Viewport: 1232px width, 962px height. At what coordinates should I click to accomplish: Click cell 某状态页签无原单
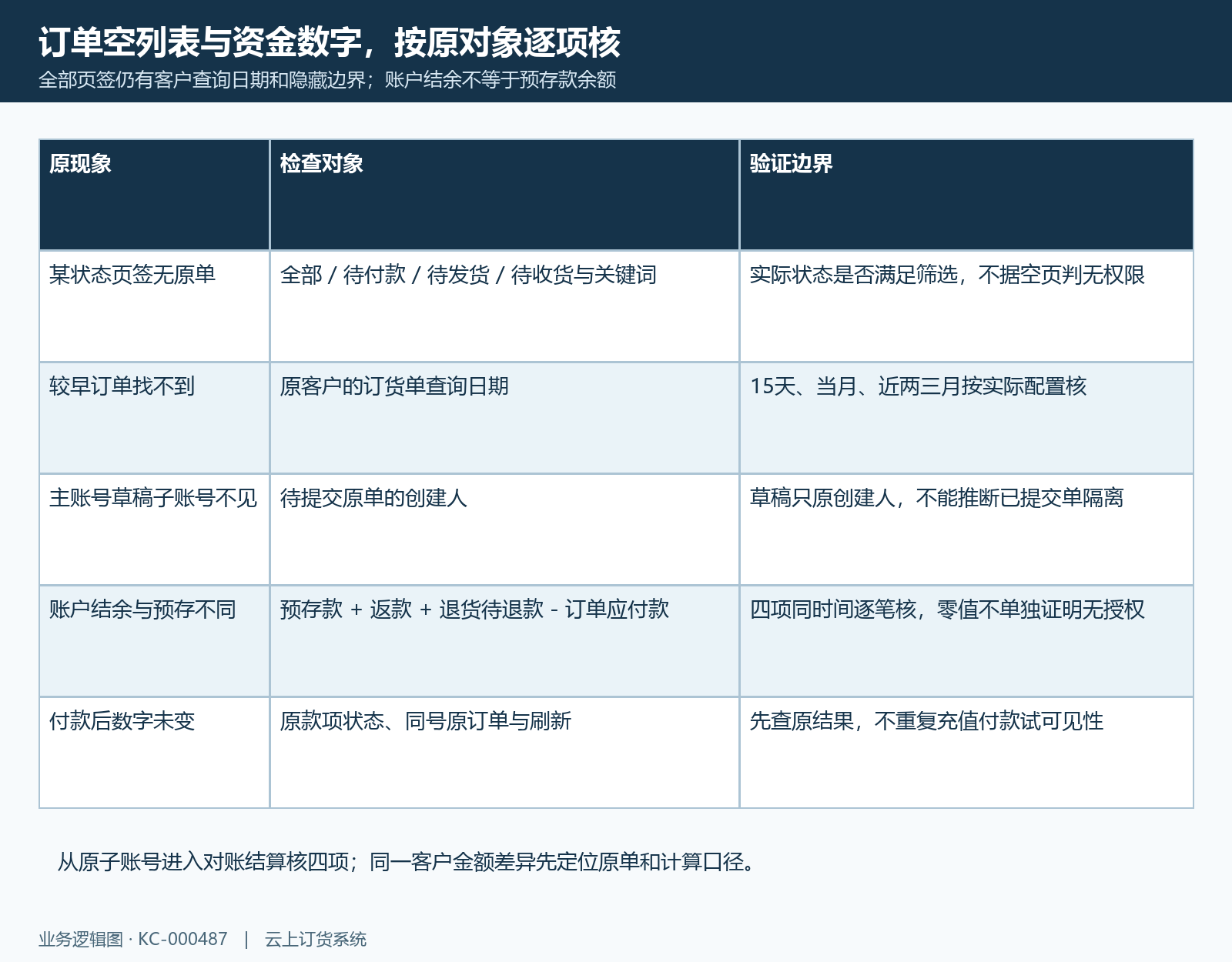pos(154,306)
